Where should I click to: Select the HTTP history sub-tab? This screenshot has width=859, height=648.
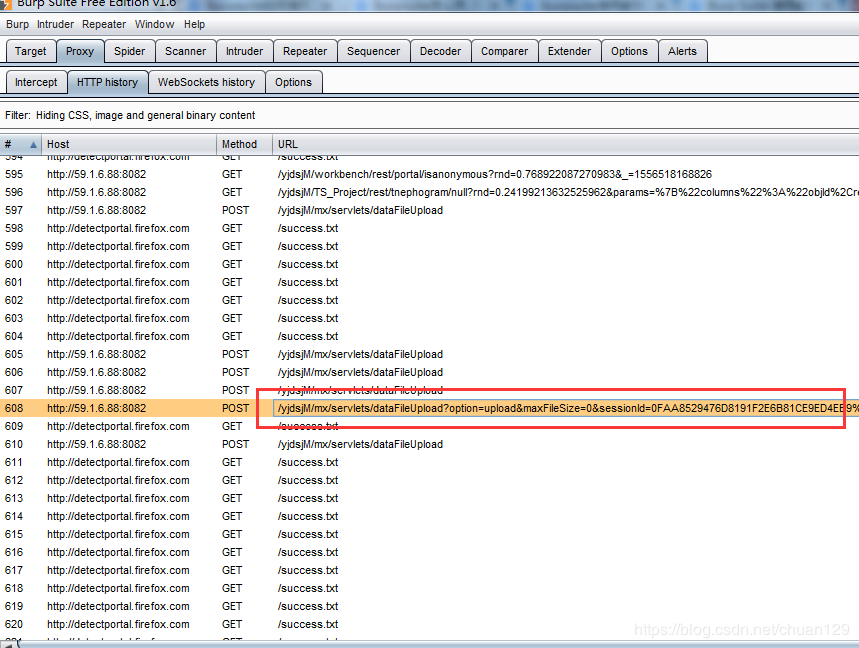[107, 82]
